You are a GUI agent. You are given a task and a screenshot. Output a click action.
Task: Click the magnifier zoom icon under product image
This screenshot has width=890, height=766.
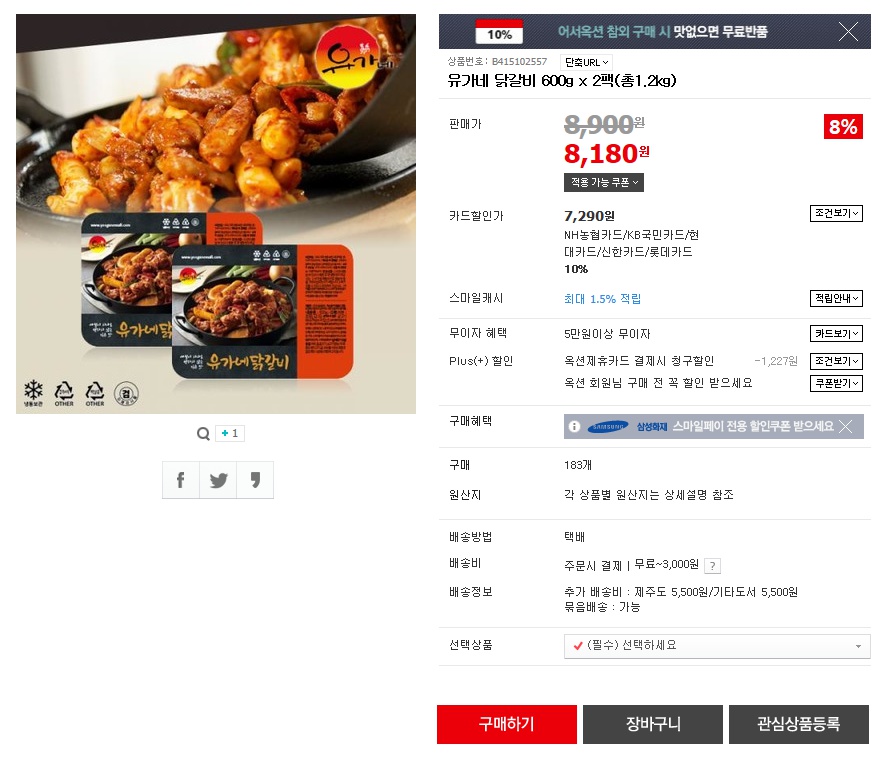point(203,434)
